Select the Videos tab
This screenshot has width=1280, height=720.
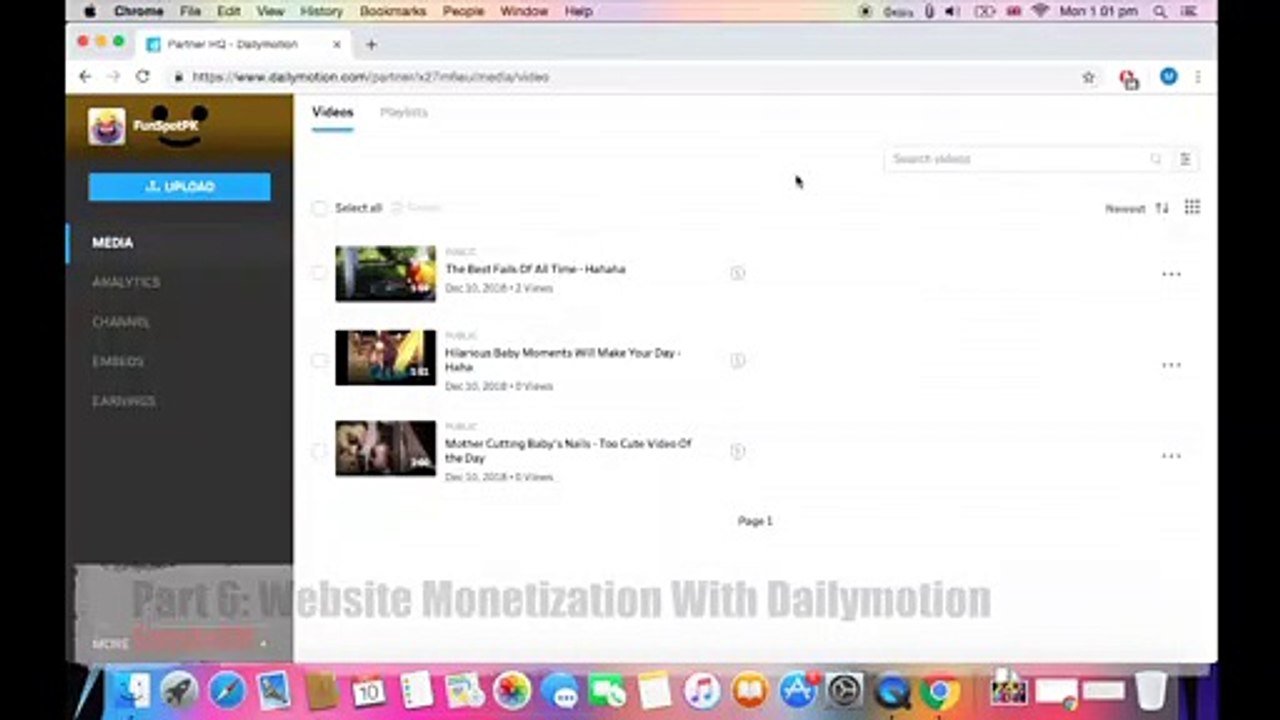(x=332, y=112)
